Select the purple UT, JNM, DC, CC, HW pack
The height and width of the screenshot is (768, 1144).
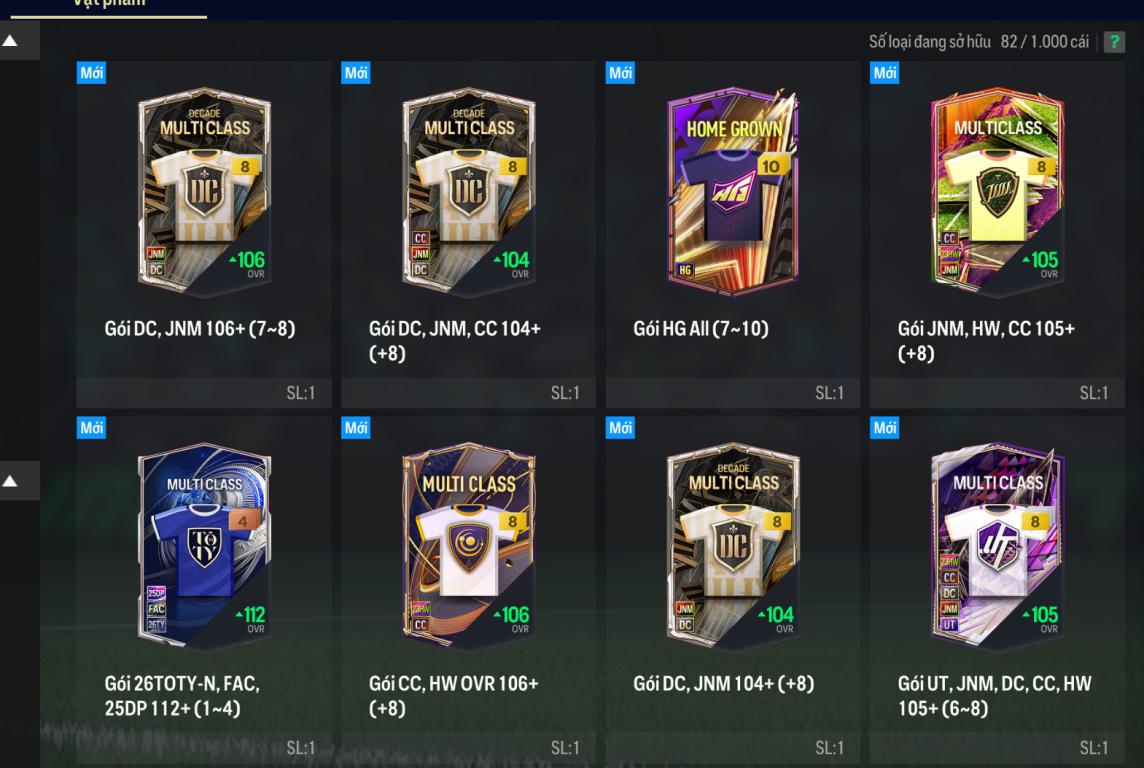997,589
